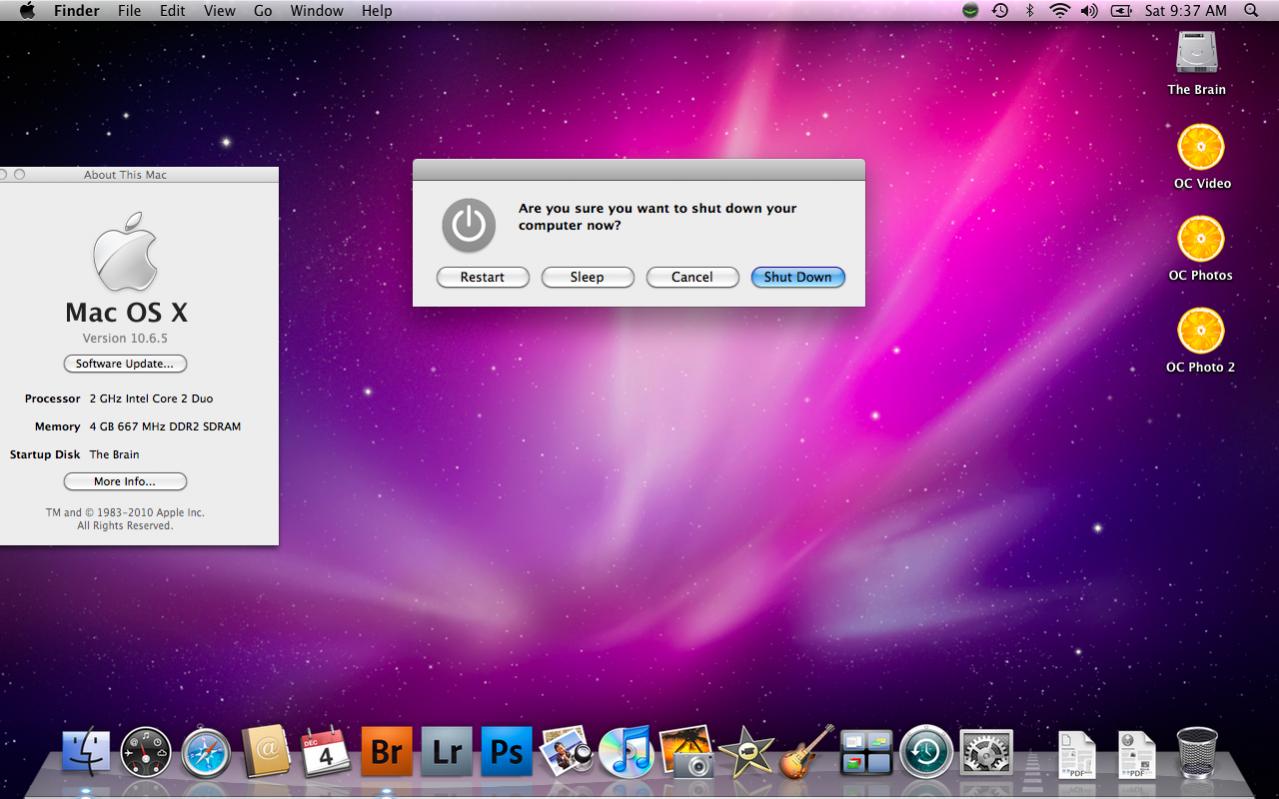
Task: Open volume control in menu bar
Action: coord(1089,10)
